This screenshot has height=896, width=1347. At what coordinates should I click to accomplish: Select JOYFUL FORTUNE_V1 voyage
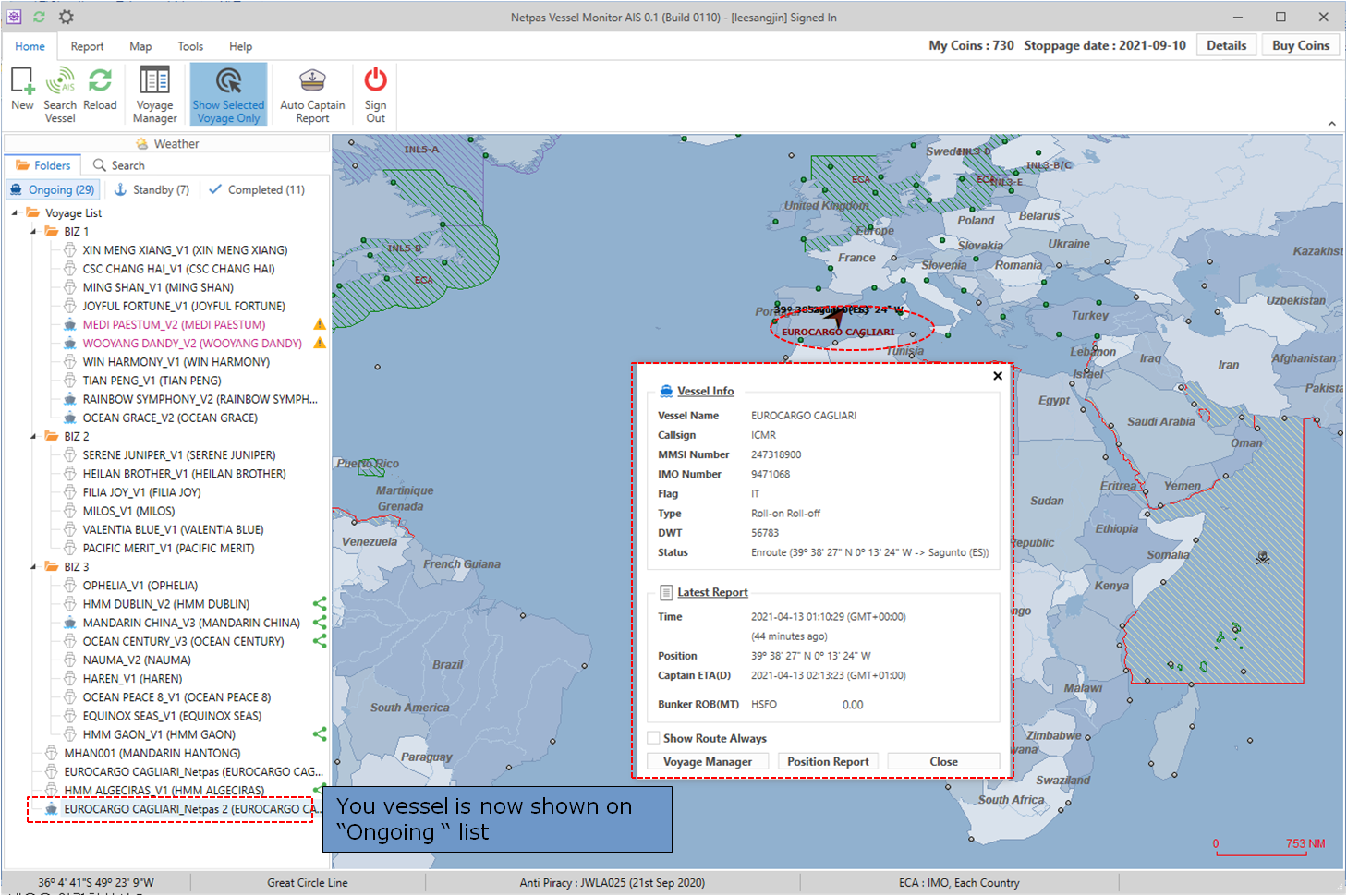(184, 306)
